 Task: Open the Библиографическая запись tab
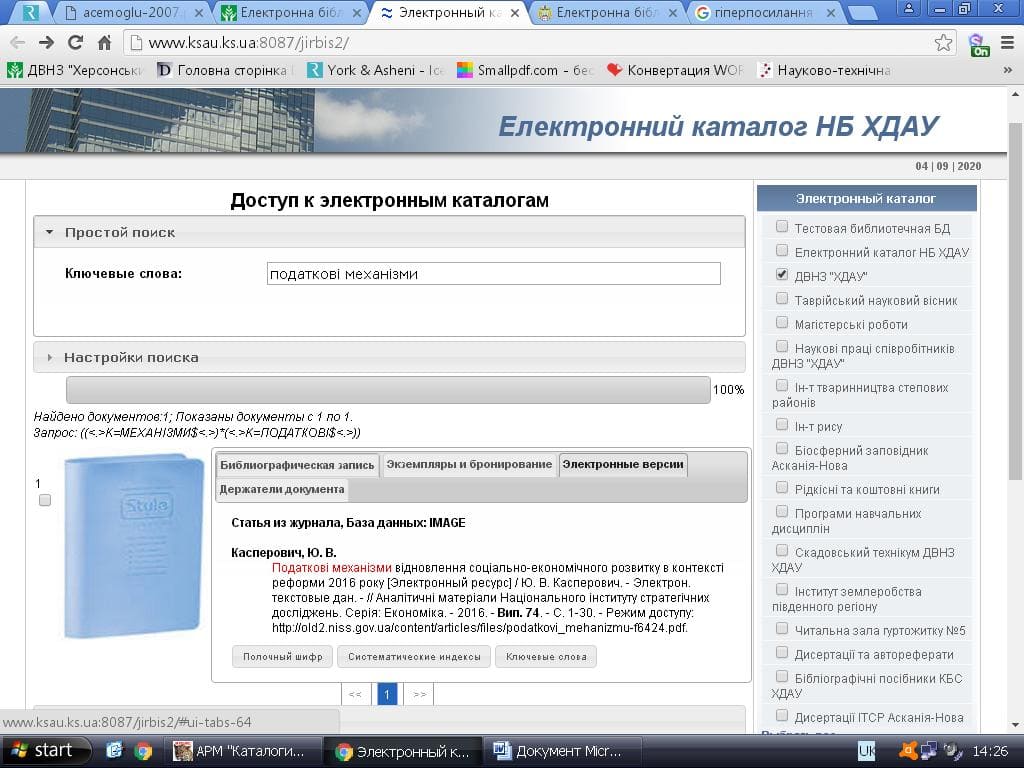297,465
